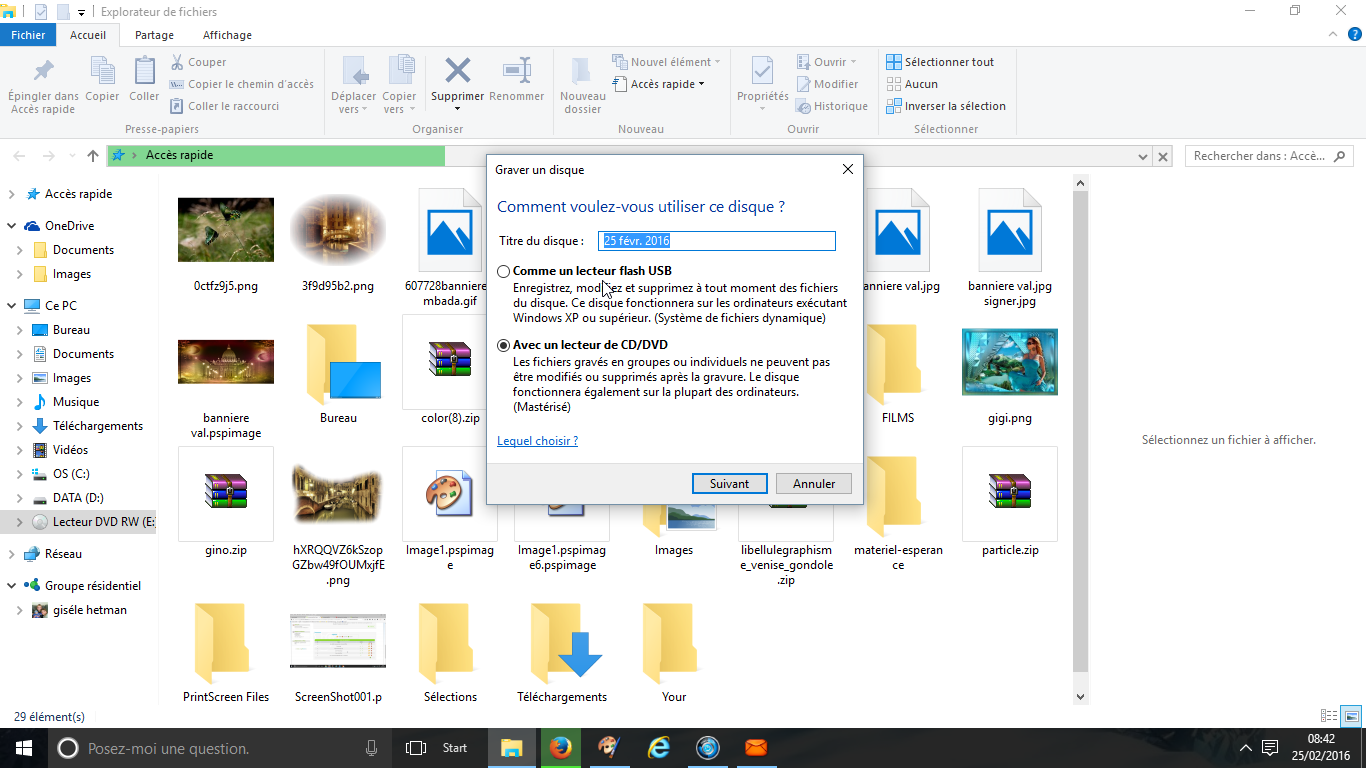
Task: Click 'Sélectionner tout' in the ribbon
Action: click(x=940, y=62)
